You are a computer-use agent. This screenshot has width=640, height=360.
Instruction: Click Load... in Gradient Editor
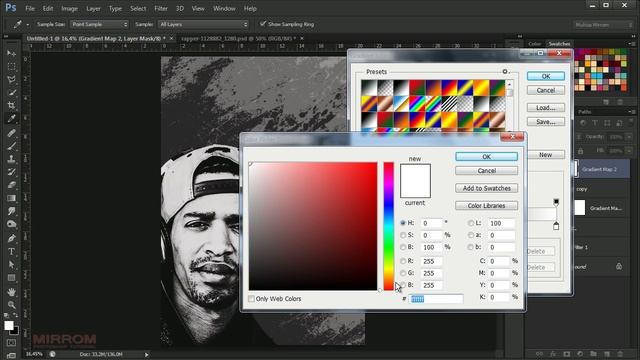click(x=546, y=108)
